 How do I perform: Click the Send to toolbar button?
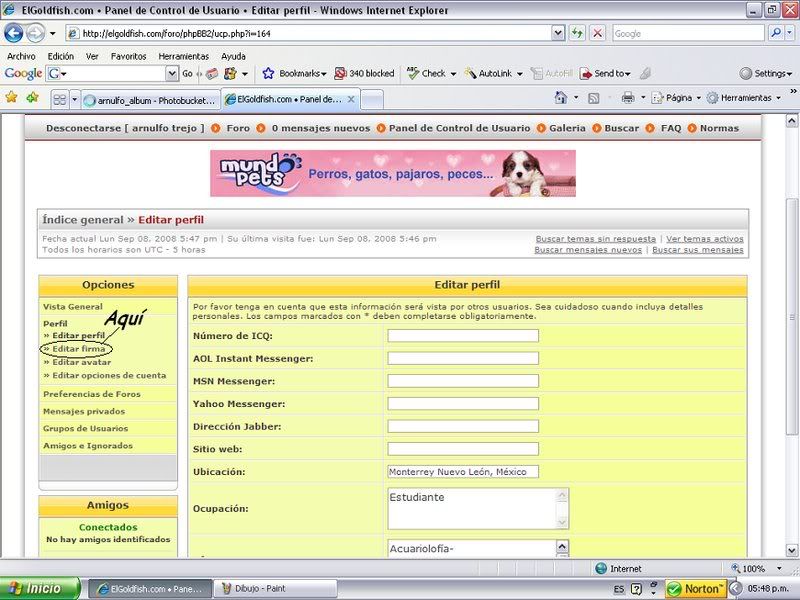(x=606, y=73)
